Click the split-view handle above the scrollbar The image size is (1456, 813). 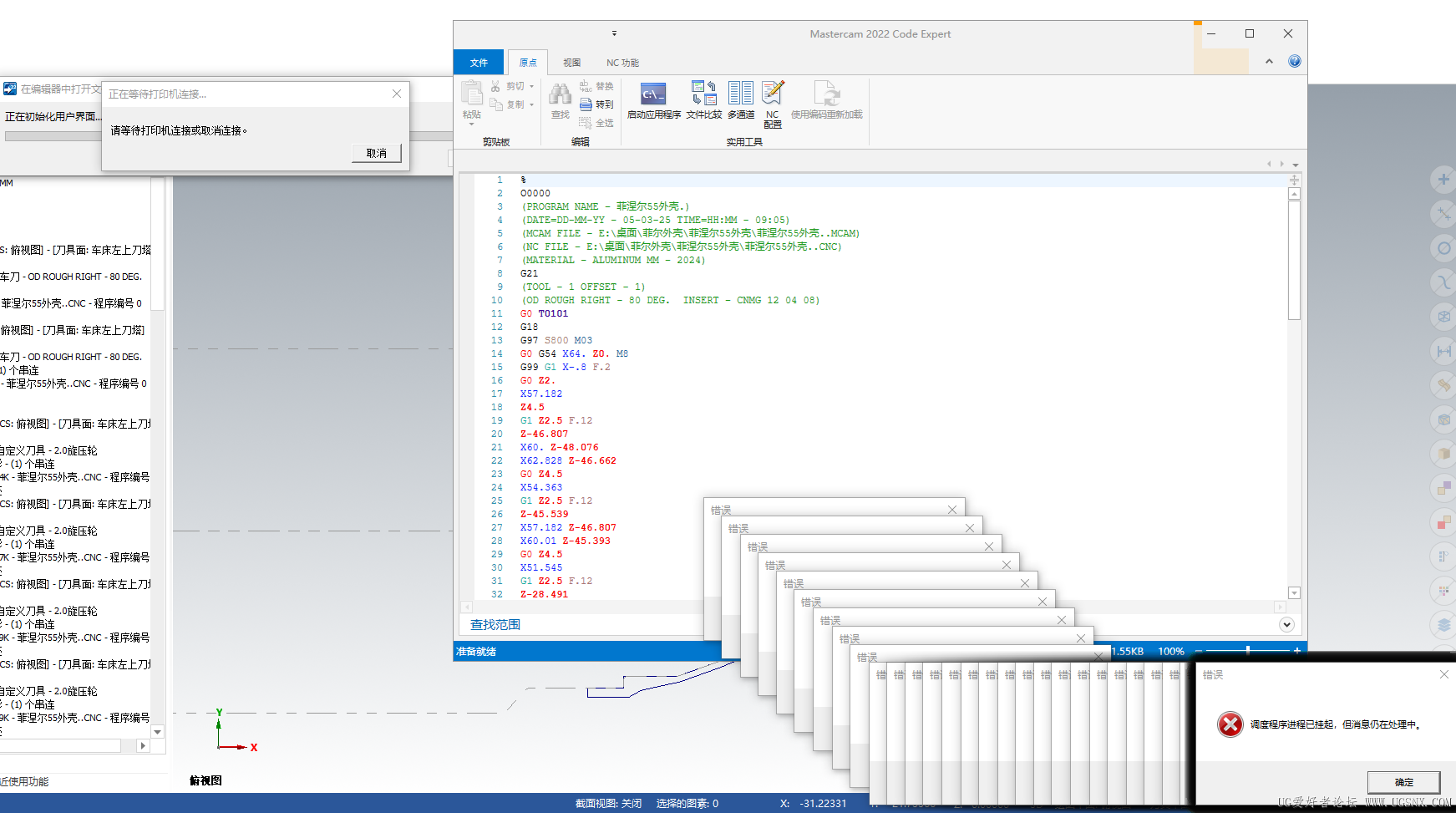click(x=1294, y=180)
